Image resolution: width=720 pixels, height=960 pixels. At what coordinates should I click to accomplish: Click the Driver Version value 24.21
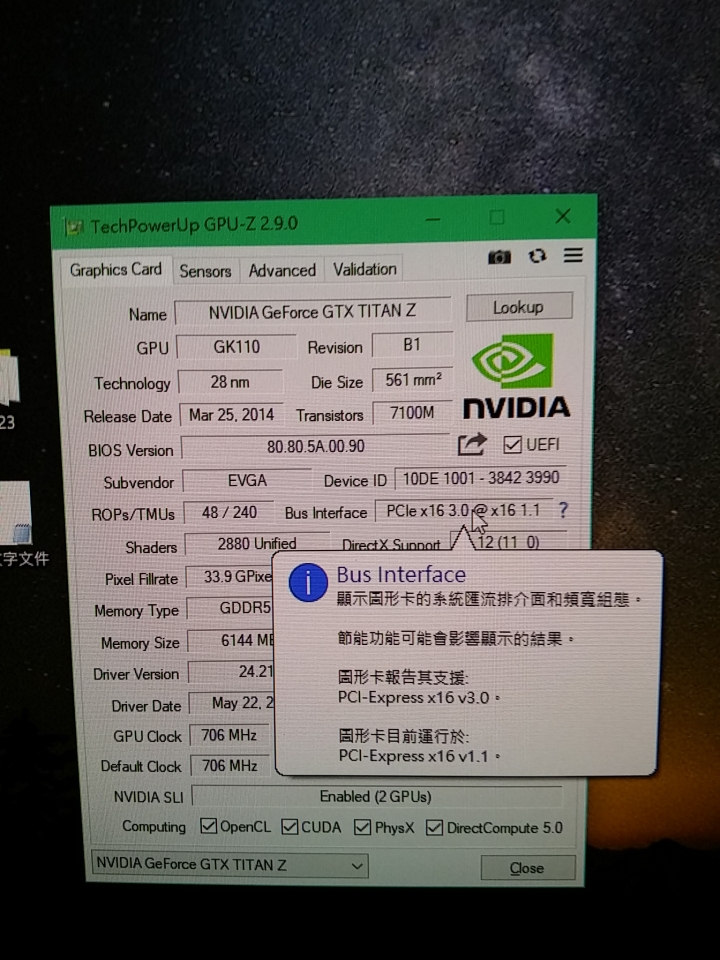tap(232, 672)
